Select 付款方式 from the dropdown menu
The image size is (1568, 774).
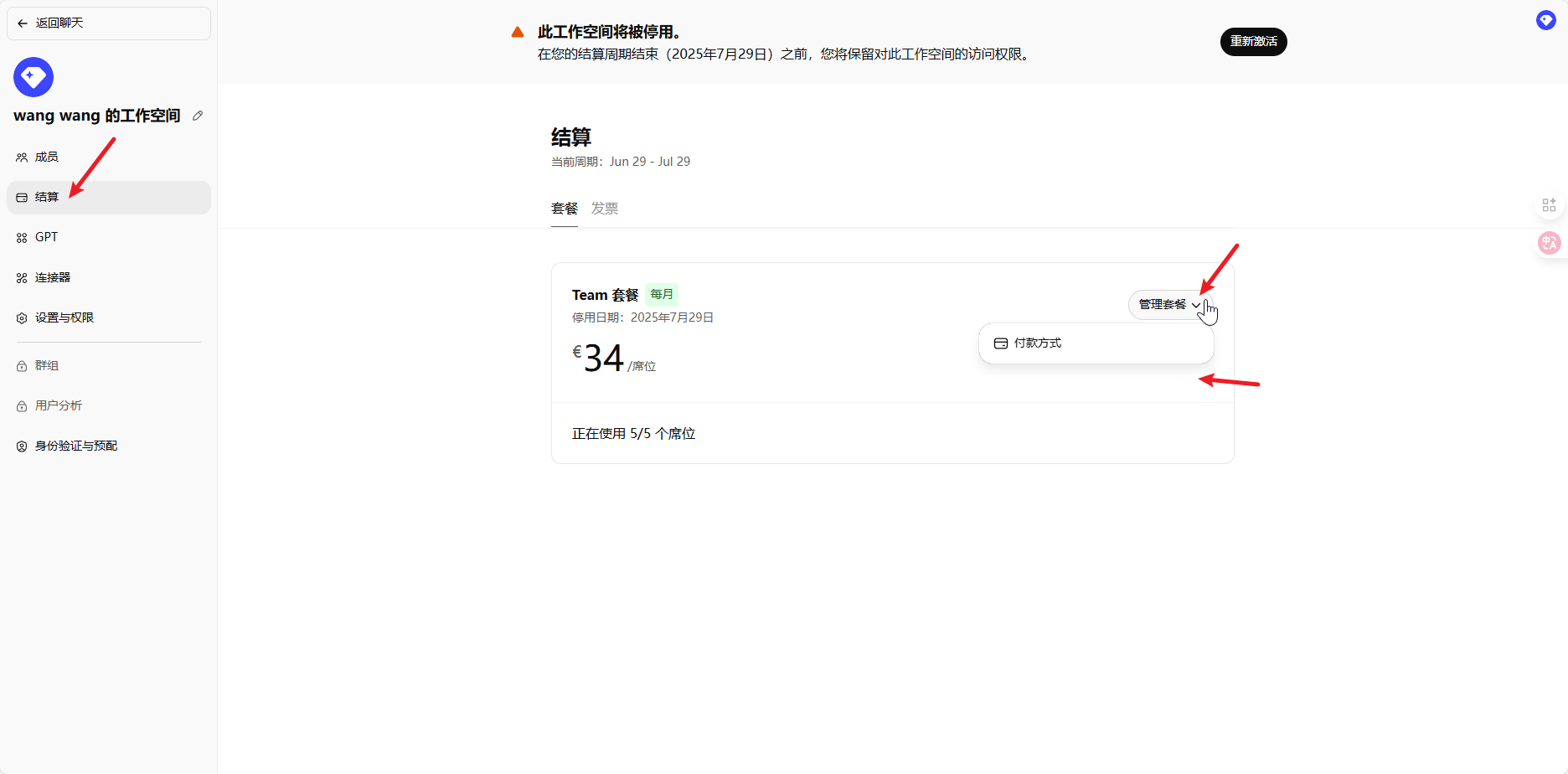tap(1037, 343)
